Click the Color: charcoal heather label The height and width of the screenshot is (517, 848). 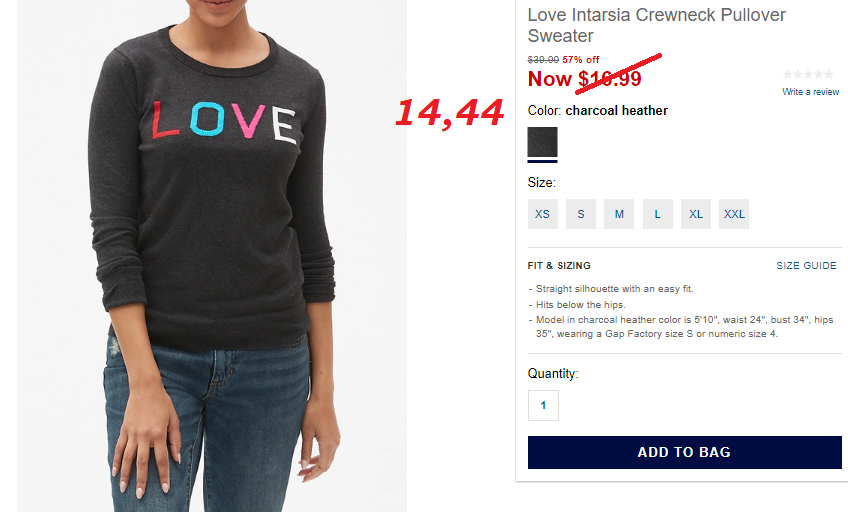[x=598, y=110]
